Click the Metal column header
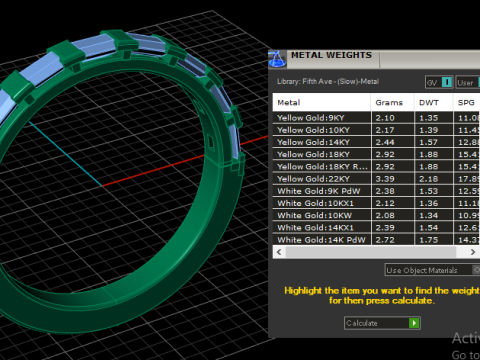This screenshot has width=480, height=360. (321, 102)
